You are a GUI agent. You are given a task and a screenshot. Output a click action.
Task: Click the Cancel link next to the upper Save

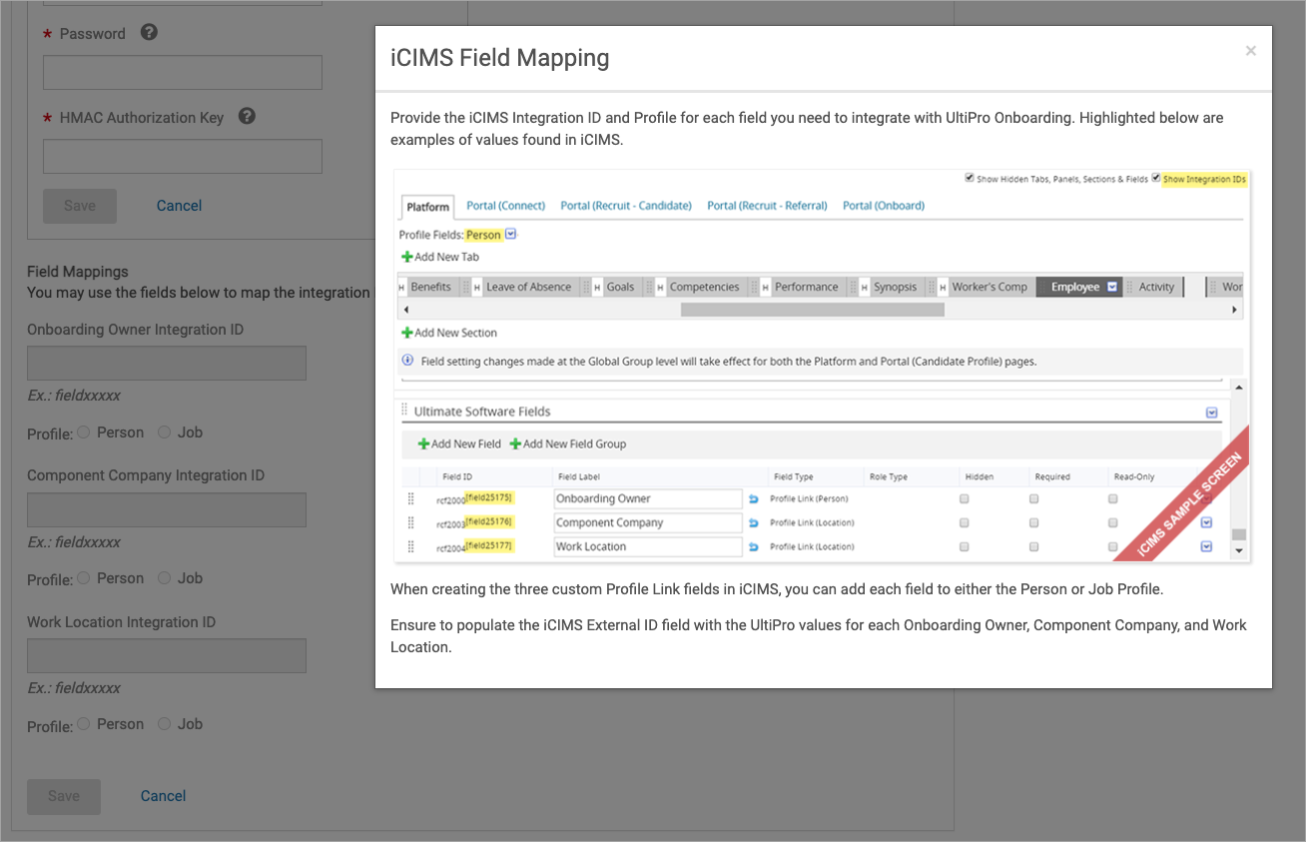(x=179, y=205)
